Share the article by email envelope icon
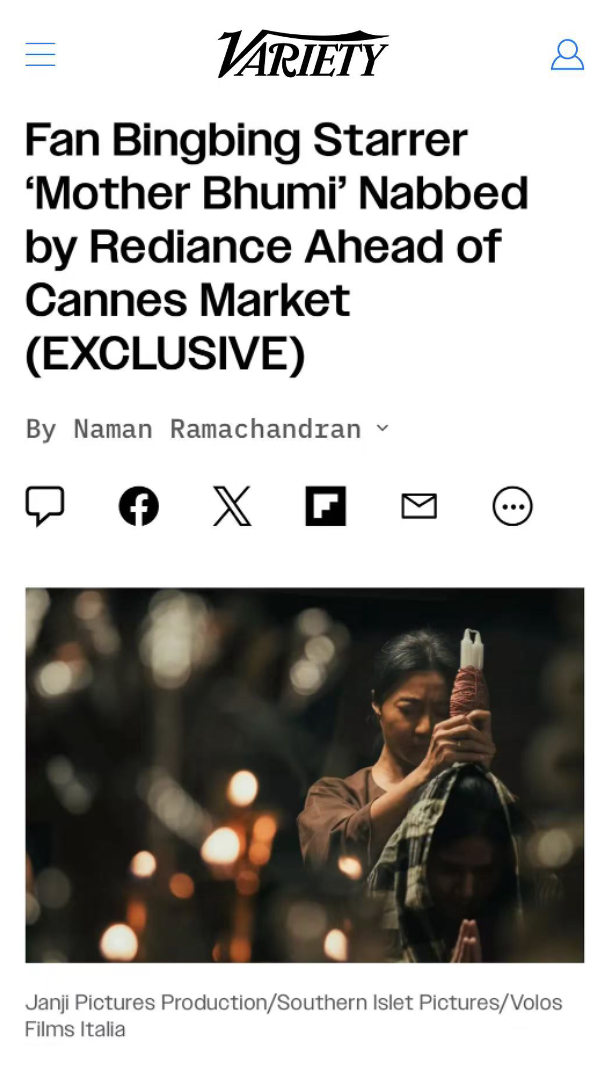Image resolution: width=608 pixels, height=1074 pixels. tap(419, 506)
